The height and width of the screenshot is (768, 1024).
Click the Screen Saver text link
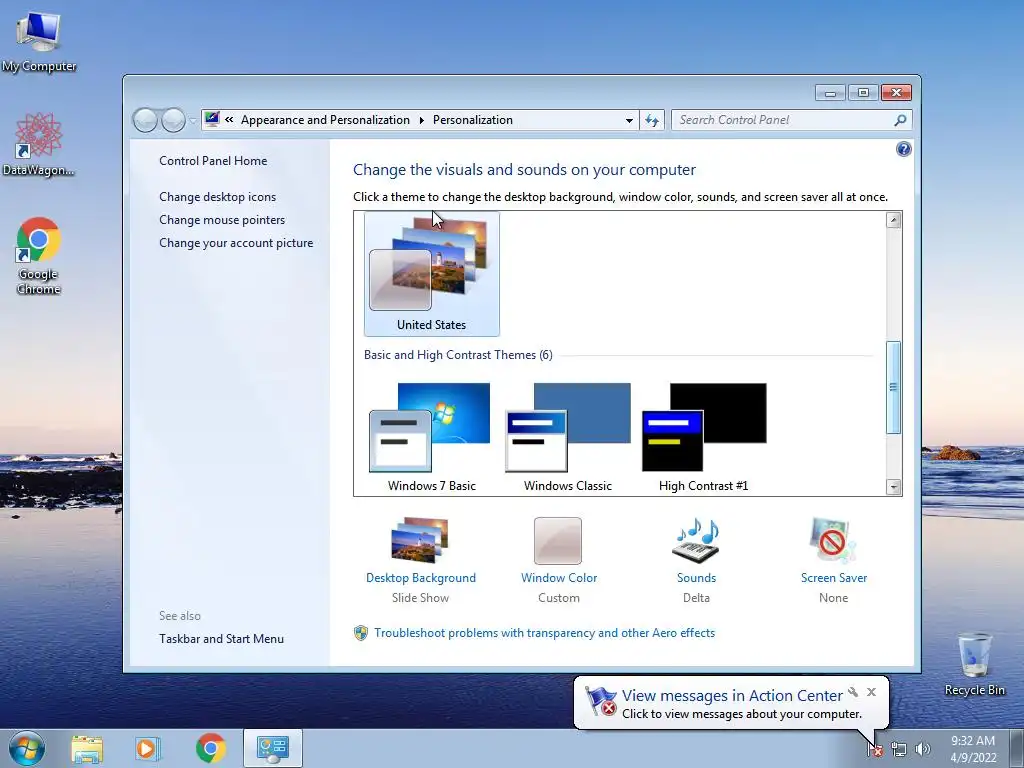[x=833, y=578]
